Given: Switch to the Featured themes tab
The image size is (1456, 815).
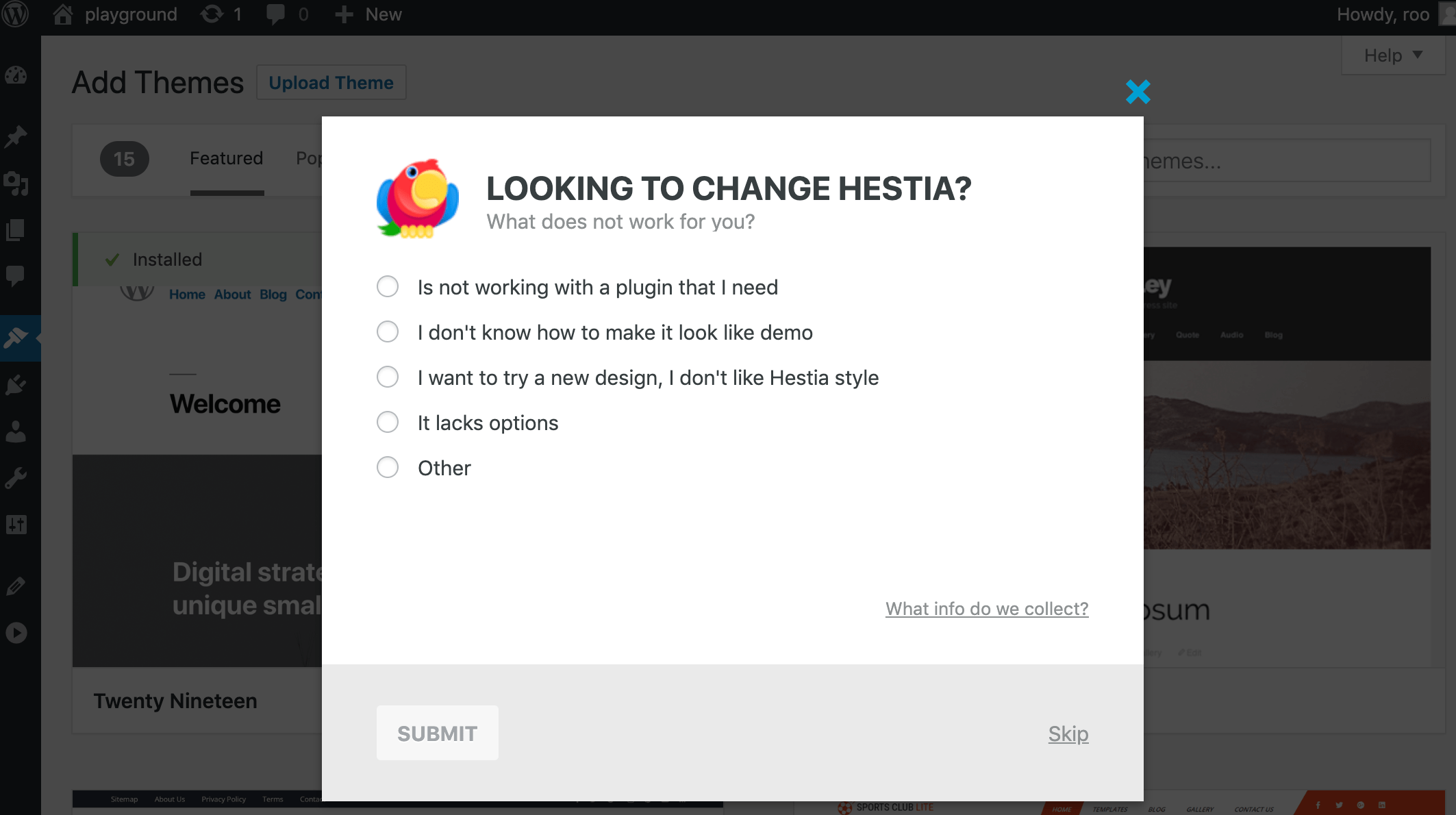Looking at the screenshot, I should pyautogui.click(x=227, y=159).
